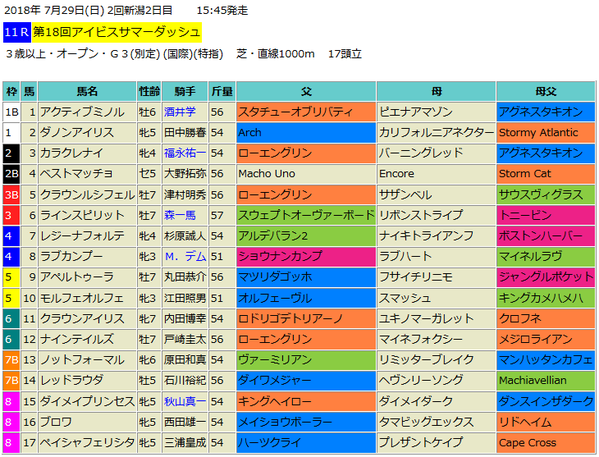599x457 pixels.
Task: Select horse name アペルトゥーラ
Action: click(77, 277)
